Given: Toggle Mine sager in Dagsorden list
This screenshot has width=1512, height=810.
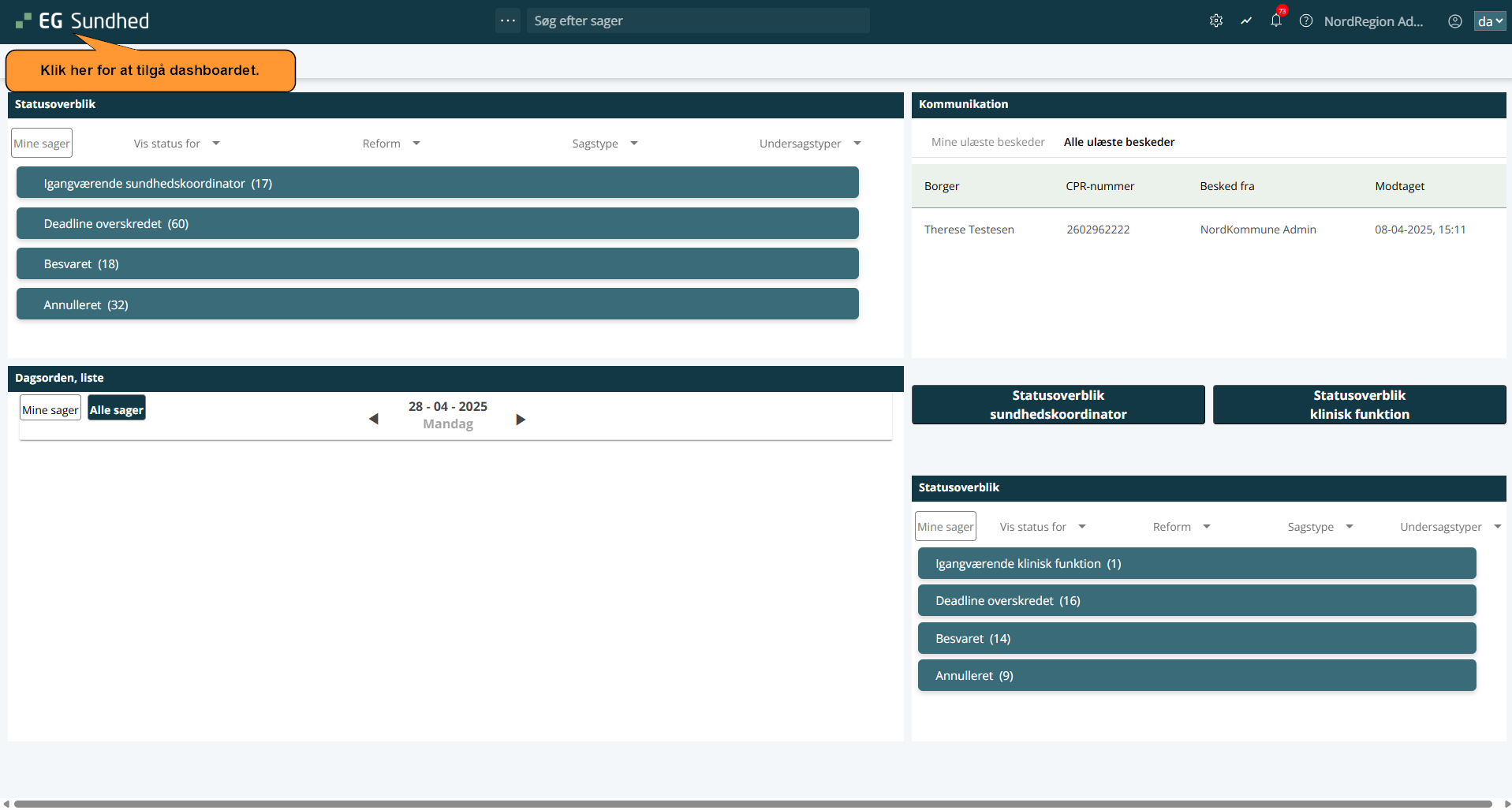Looking at the screenshot, I should point(50,409).
